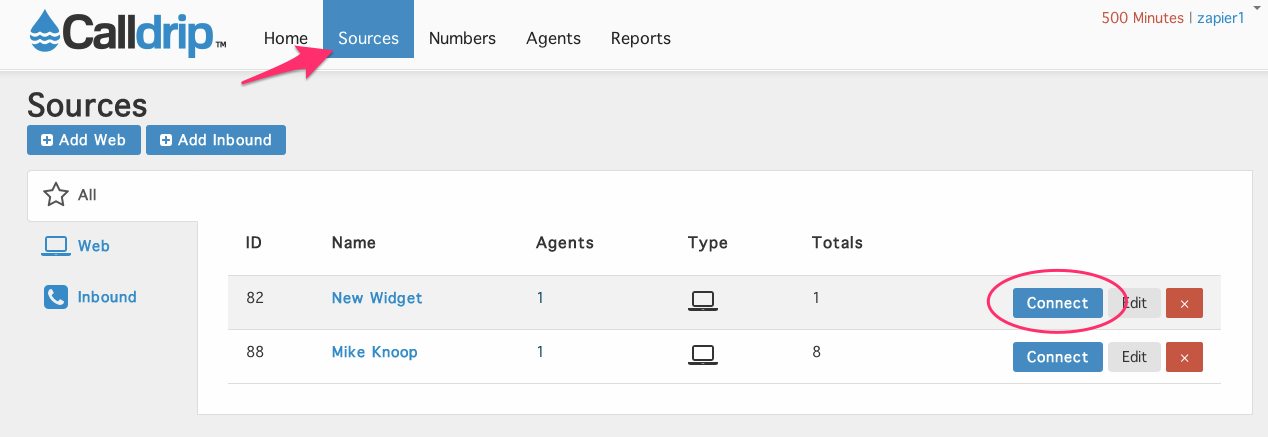The height and width of the screenshot is (437, 1268).
Task: Connect the Mike Knoop source
Action: click(1057, 357)
